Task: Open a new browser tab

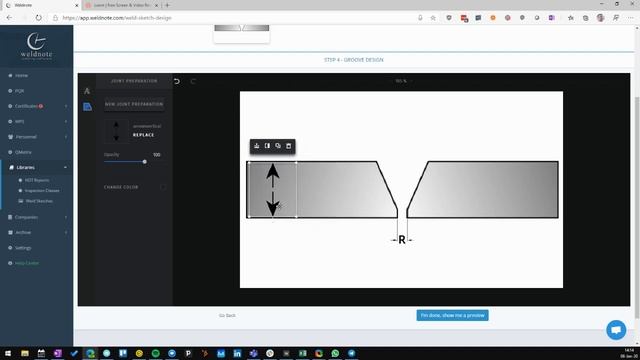Action: pos(167,5)
